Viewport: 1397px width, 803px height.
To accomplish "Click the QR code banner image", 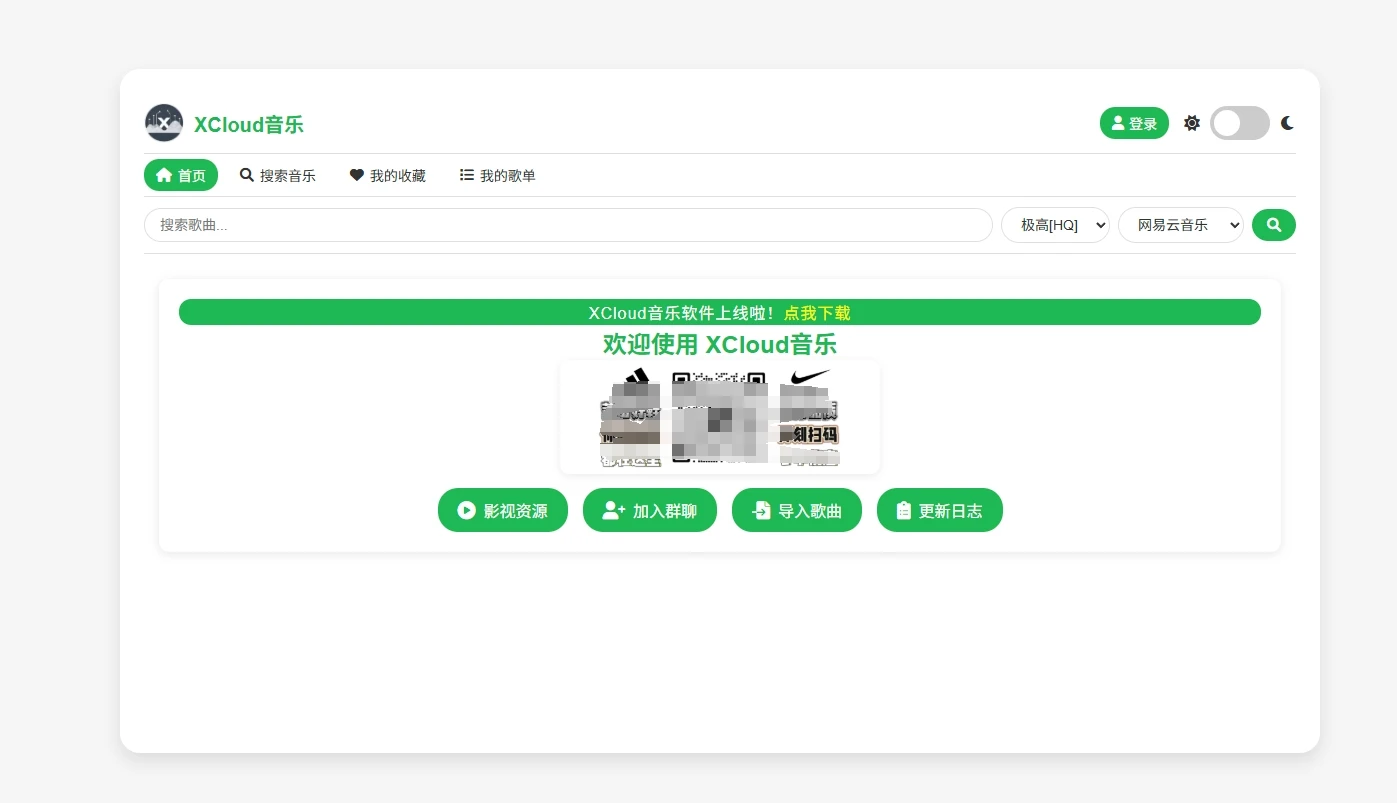I will (x=720, y=417).
